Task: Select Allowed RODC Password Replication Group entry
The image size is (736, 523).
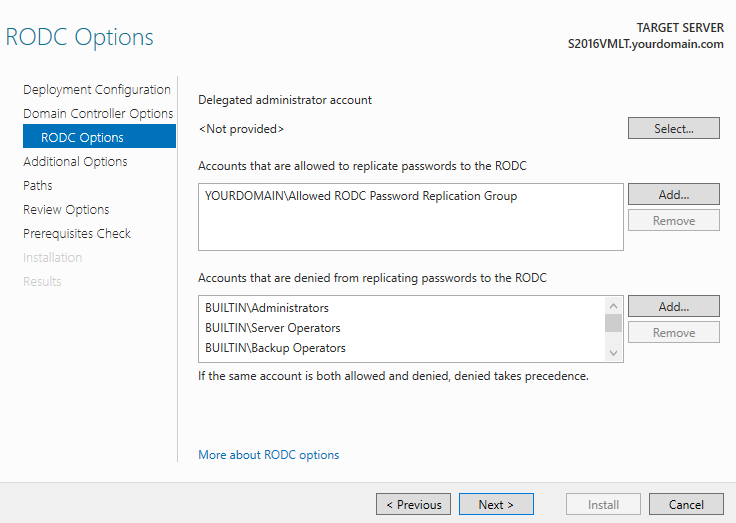Action: click(361, 197)
